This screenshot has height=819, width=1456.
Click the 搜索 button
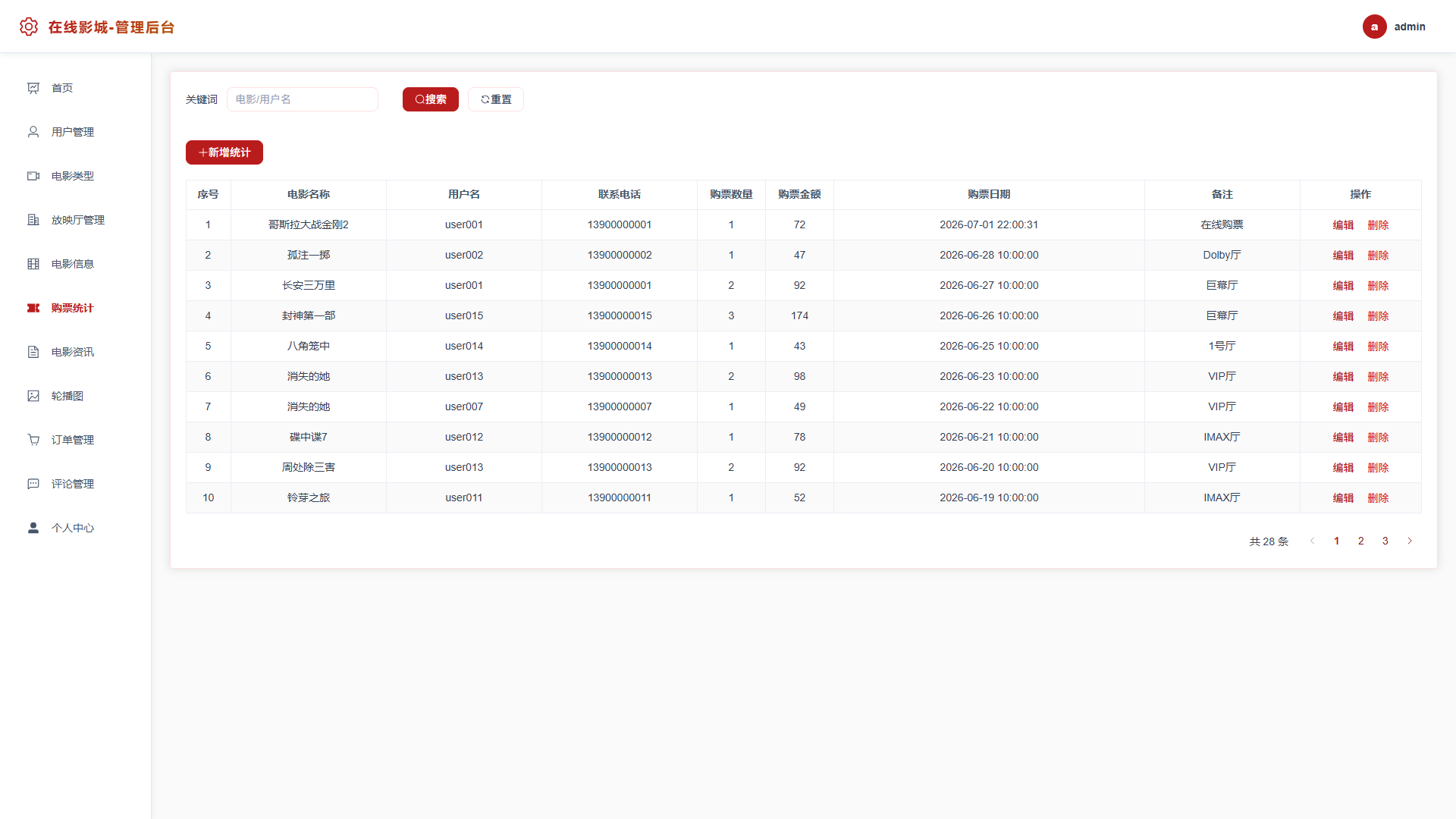(431, 99)
